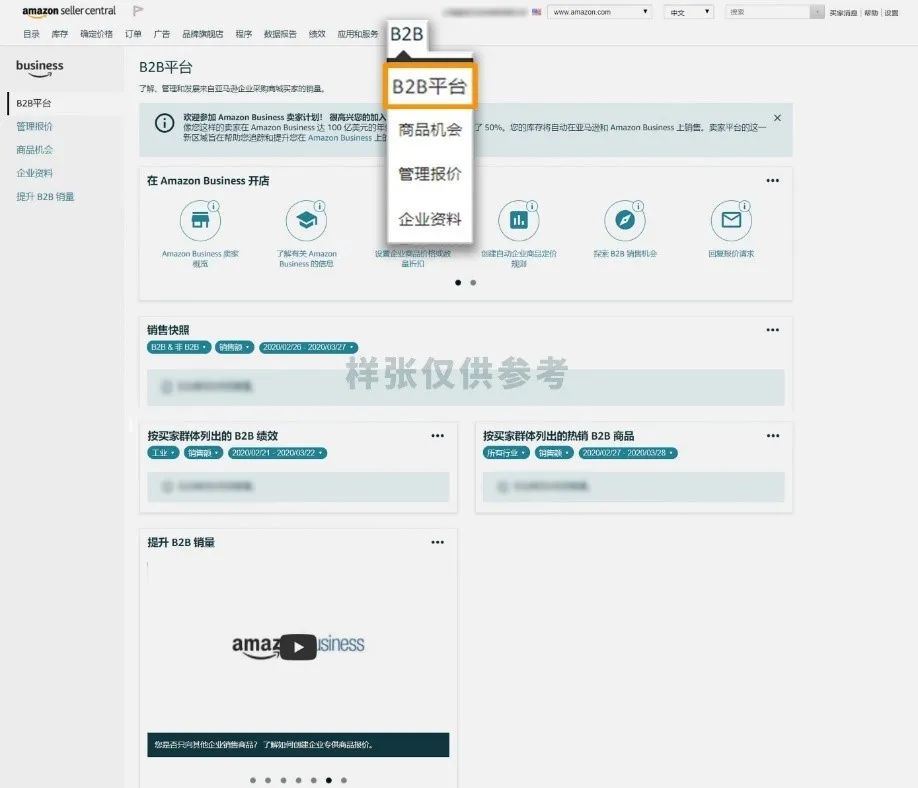Open the 广告 top navigation menu
918x788 pixels.
(162, 34)
